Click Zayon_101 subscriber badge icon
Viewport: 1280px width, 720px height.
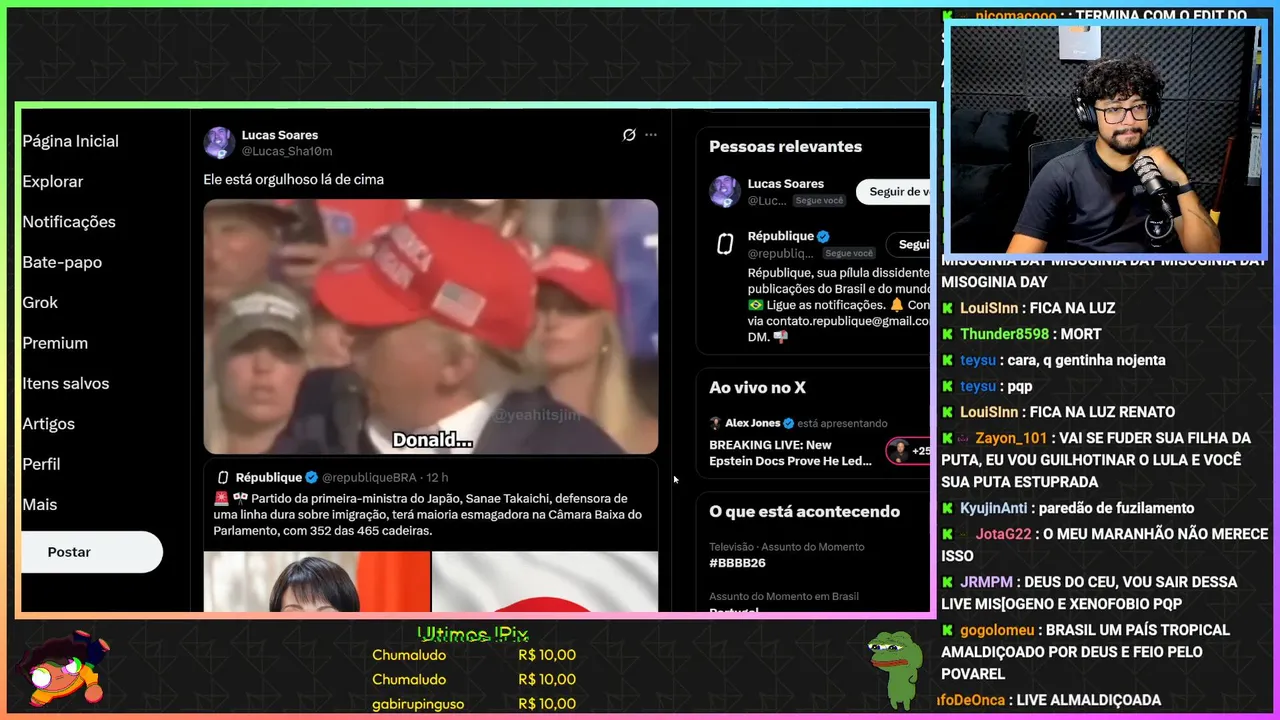(964, 438)
